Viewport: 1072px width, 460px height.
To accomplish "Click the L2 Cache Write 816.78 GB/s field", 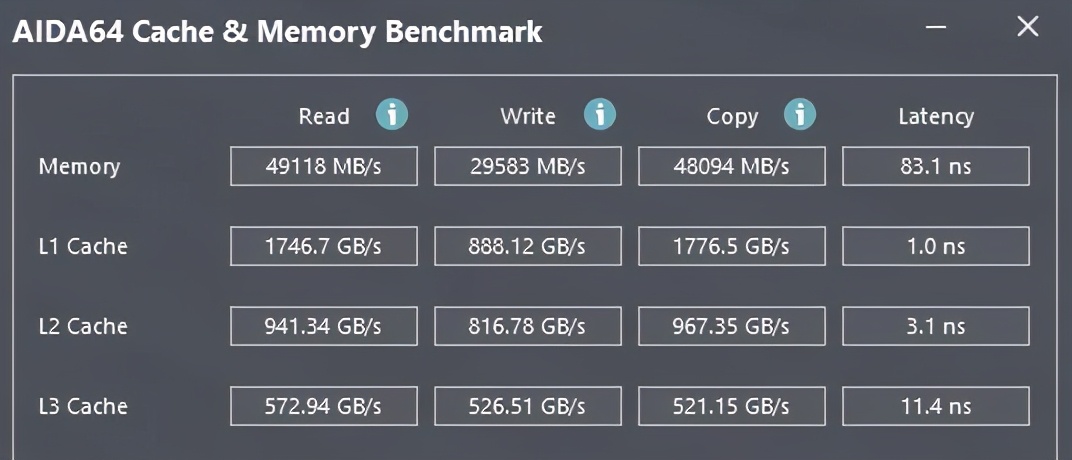I will pos(528,326).
